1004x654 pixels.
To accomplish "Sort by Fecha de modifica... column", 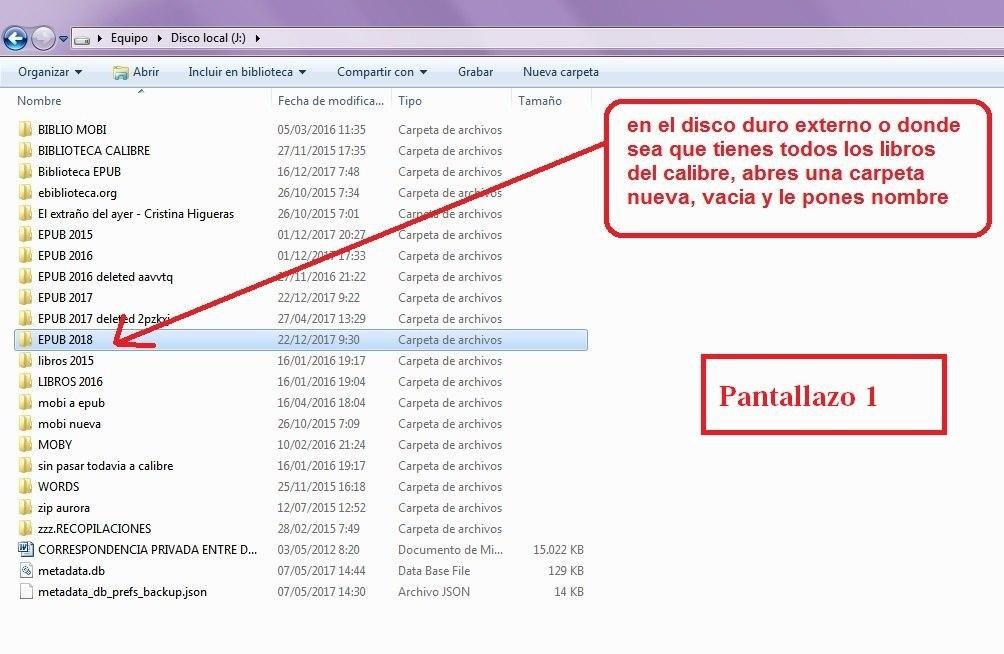I will (330, 101).
